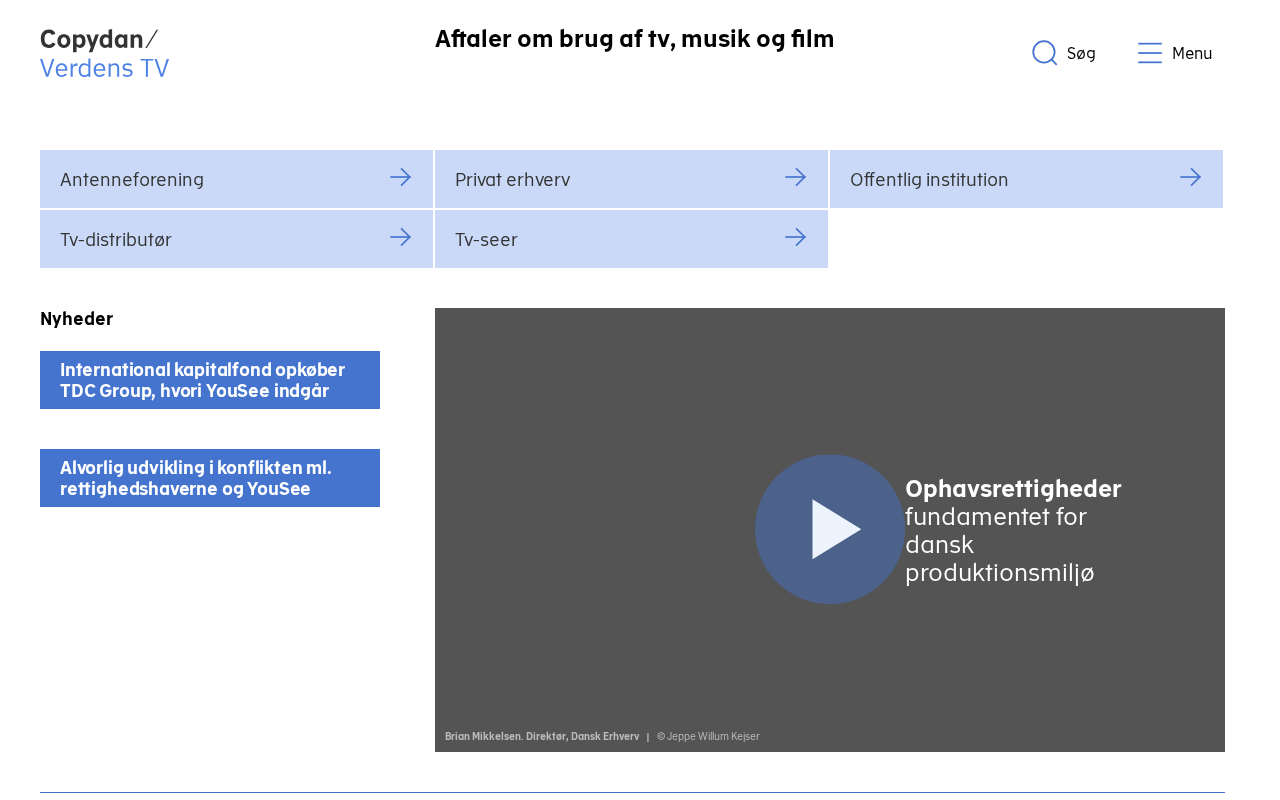Click the arrow icon in Tv-distributør tile
Viewport: 1280px width, 800px height.
click(401, 237)
